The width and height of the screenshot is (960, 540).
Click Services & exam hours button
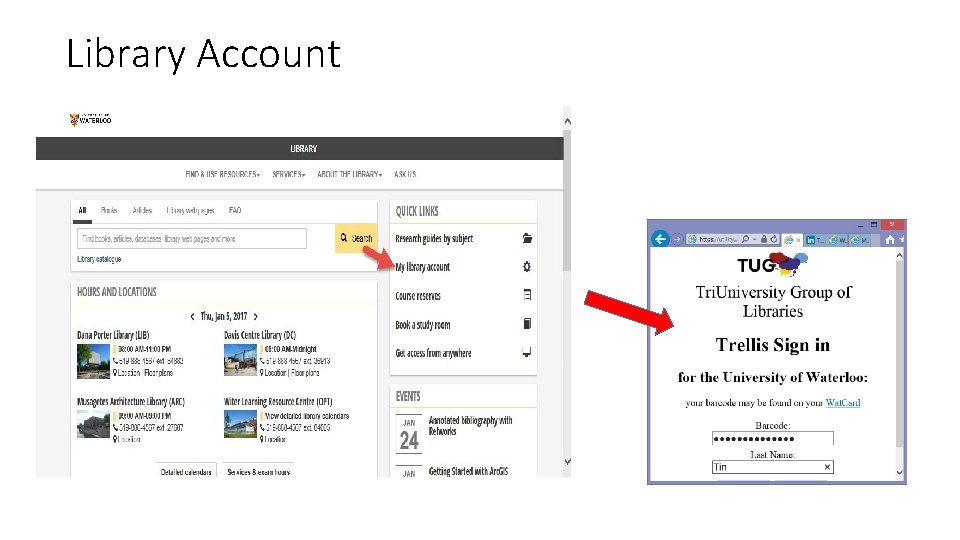point(258,471)
